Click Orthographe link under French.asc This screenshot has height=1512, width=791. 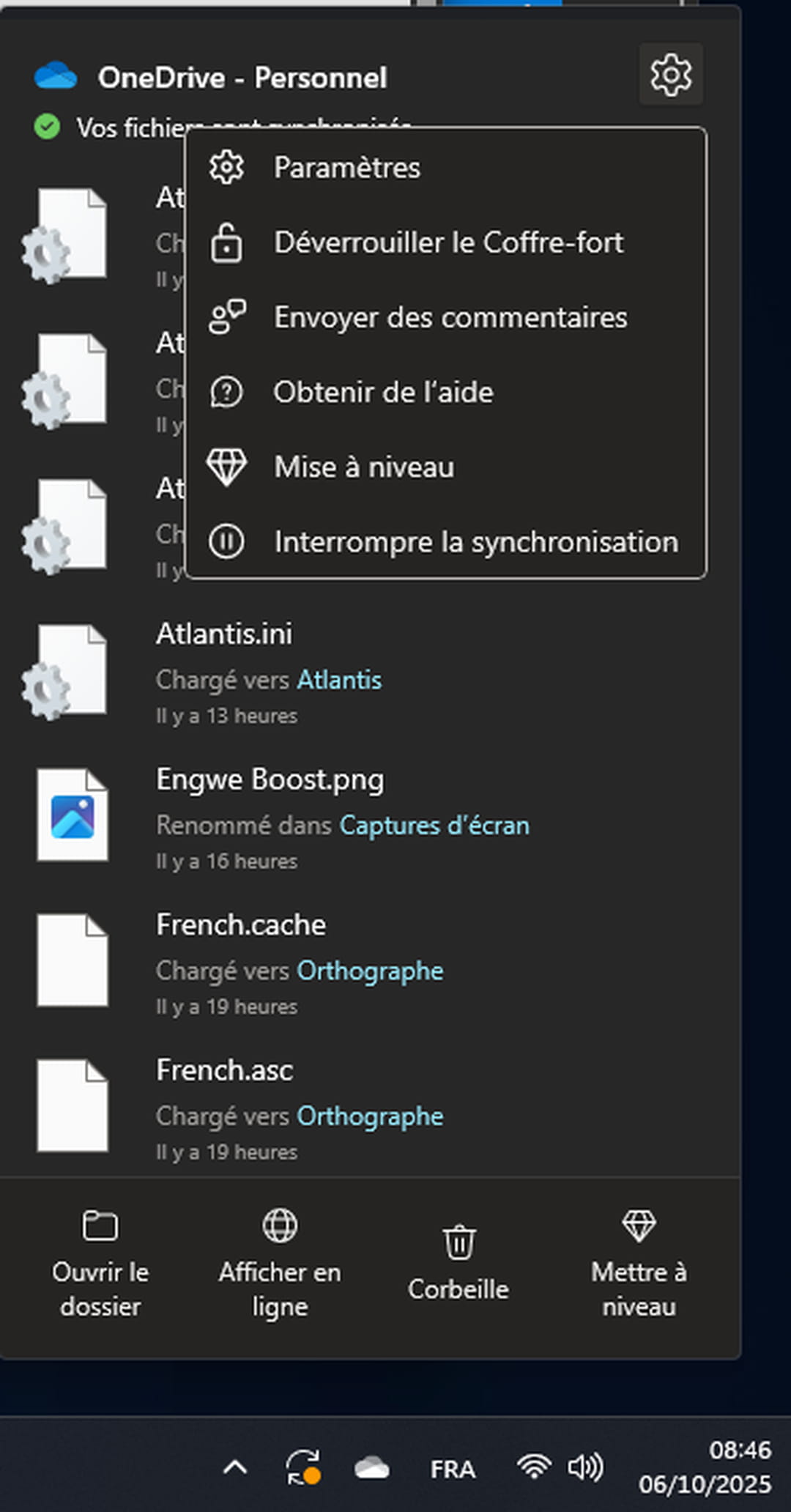click(x=370, y=1116)
